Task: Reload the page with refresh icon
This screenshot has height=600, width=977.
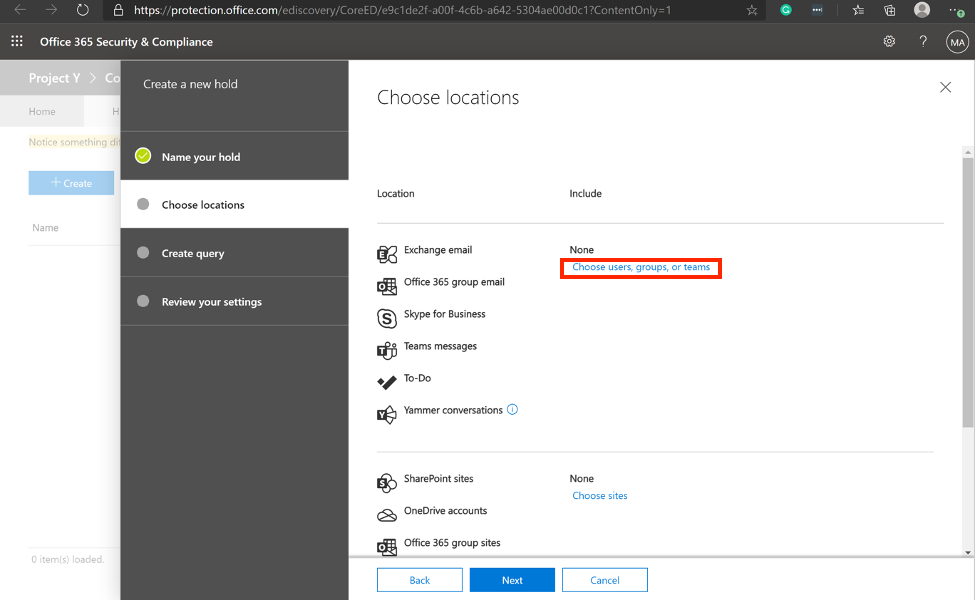Action: pyautogui.click(x=82, y=10)
